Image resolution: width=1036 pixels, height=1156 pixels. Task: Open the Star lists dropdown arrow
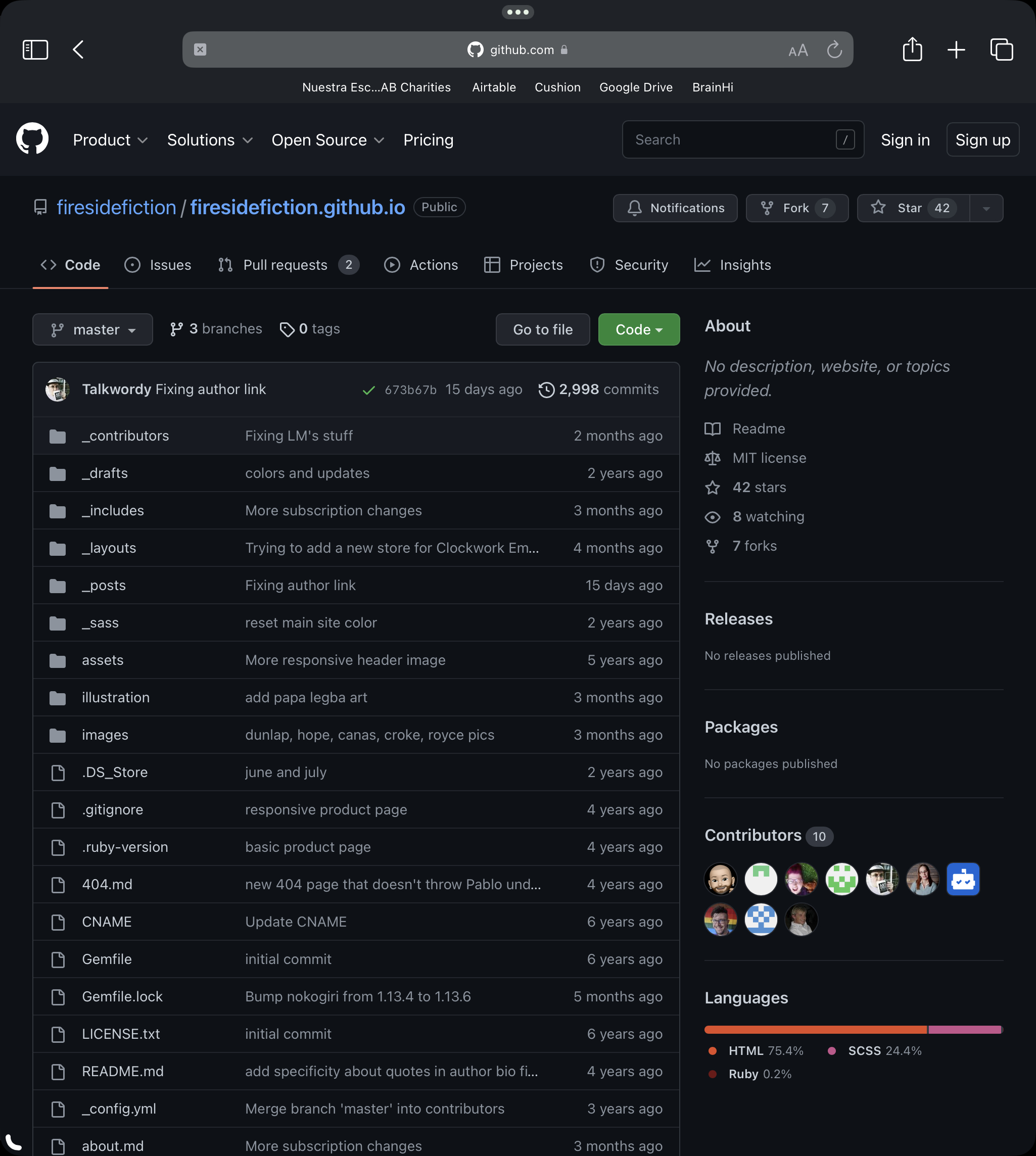[x=986, y=208]
